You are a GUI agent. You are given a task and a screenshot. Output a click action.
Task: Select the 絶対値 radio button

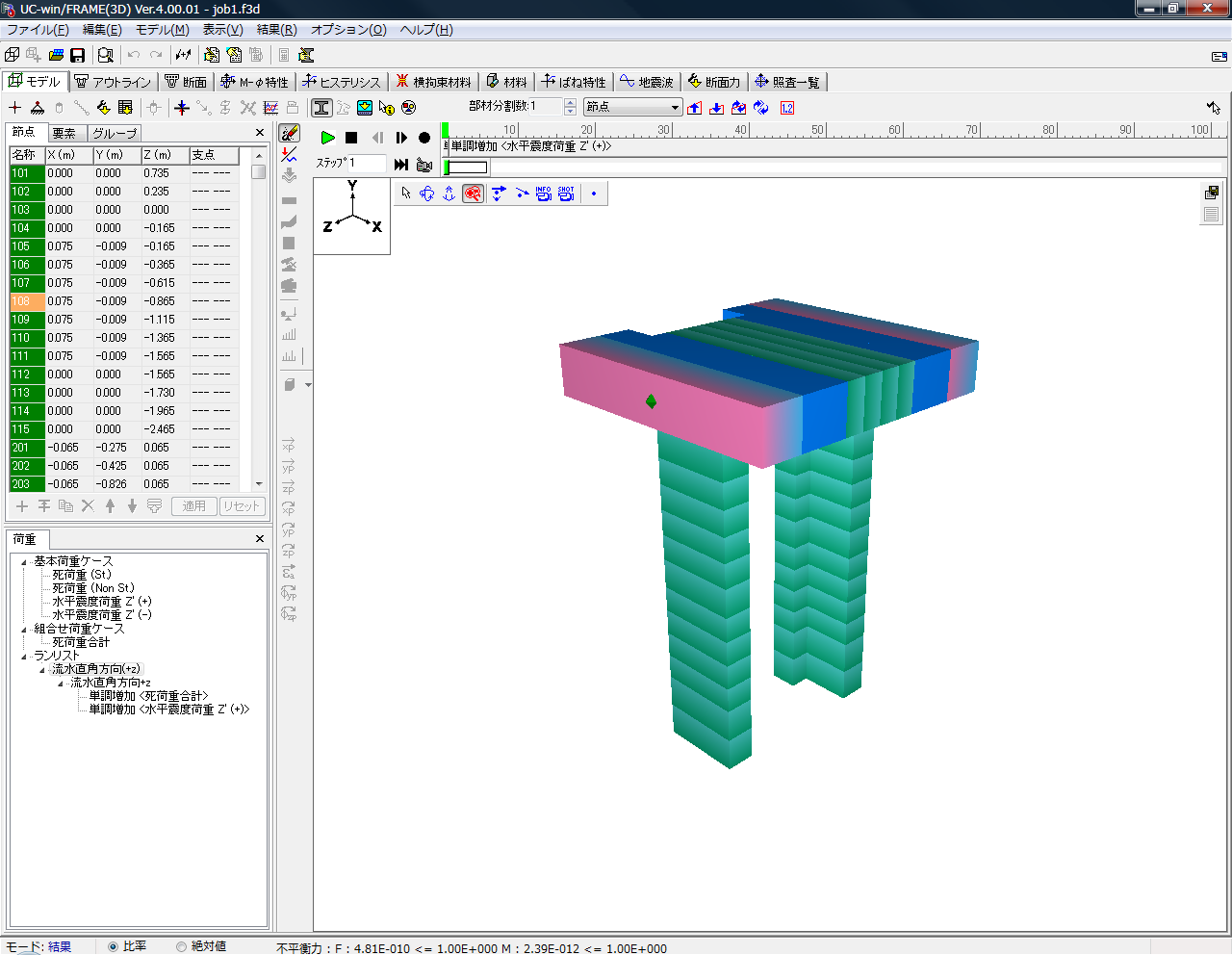[x=181, y=946]
